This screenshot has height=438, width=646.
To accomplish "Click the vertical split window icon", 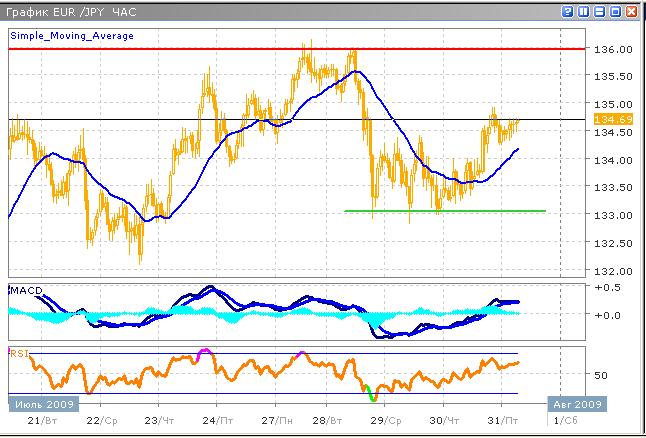I will tap(584, 11).
